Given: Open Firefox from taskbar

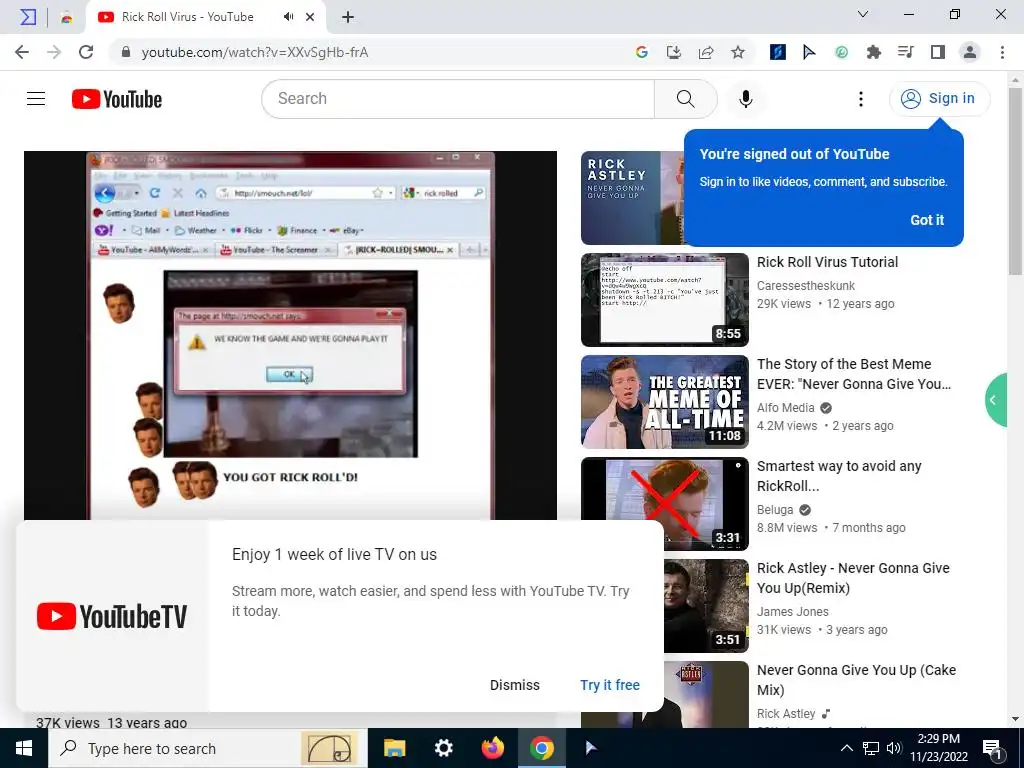Looking at the screenshot, I should coord(493,748).
